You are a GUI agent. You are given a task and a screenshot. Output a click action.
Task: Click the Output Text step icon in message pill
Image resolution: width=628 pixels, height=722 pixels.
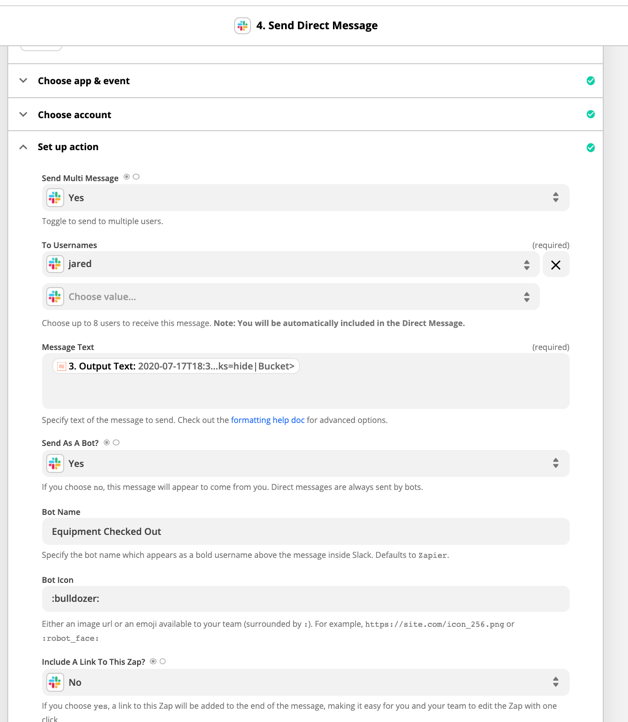(61, 367)
